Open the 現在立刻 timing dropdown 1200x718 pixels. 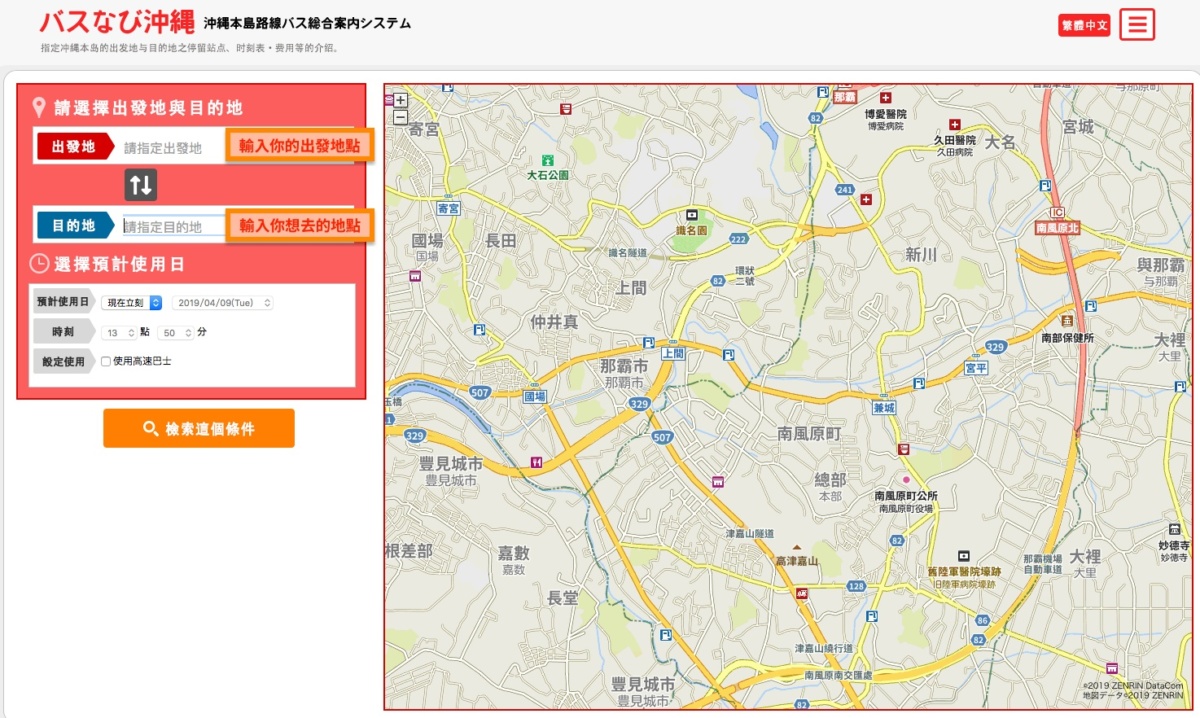click(132, 302)
